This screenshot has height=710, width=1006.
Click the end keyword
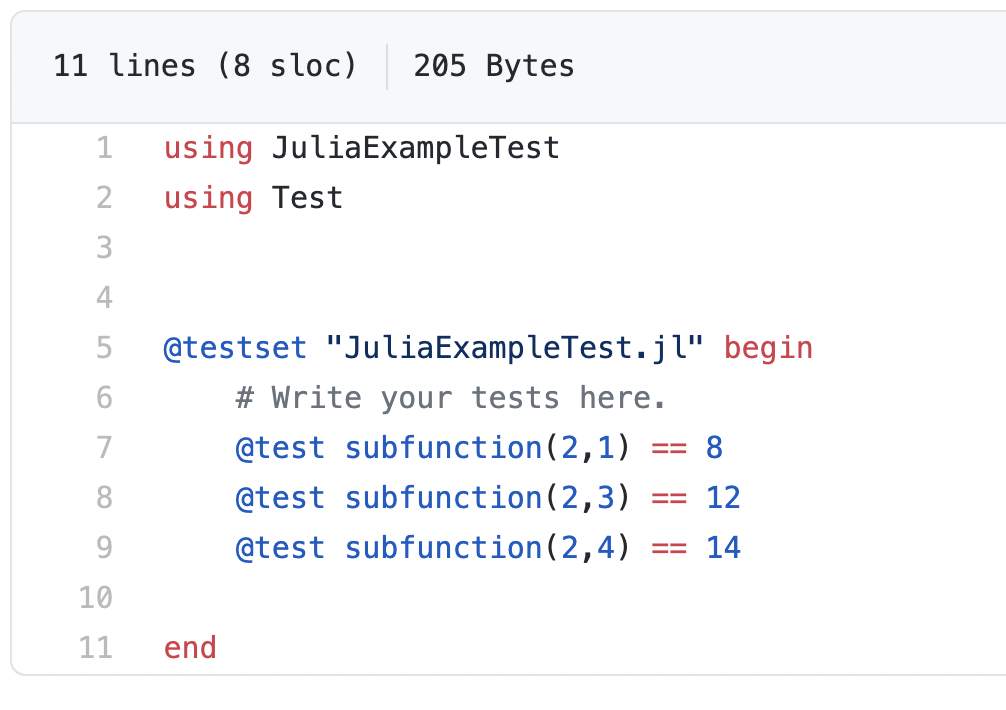(x=190, y=648)
